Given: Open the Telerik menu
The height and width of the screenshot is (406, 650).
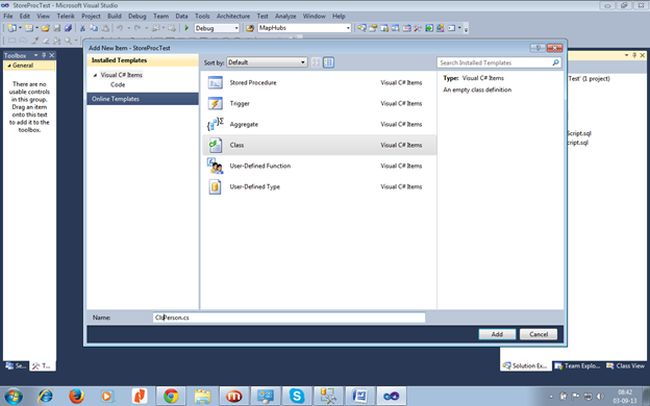Looking at the screenshot, I should tap(65, 16).
